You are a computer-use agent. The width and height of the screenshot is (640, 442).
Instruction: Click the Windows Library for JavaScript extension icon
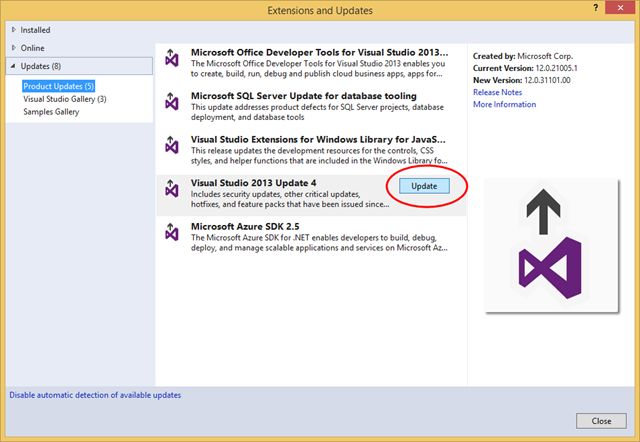pyautogui.click(x=172, y=145)
